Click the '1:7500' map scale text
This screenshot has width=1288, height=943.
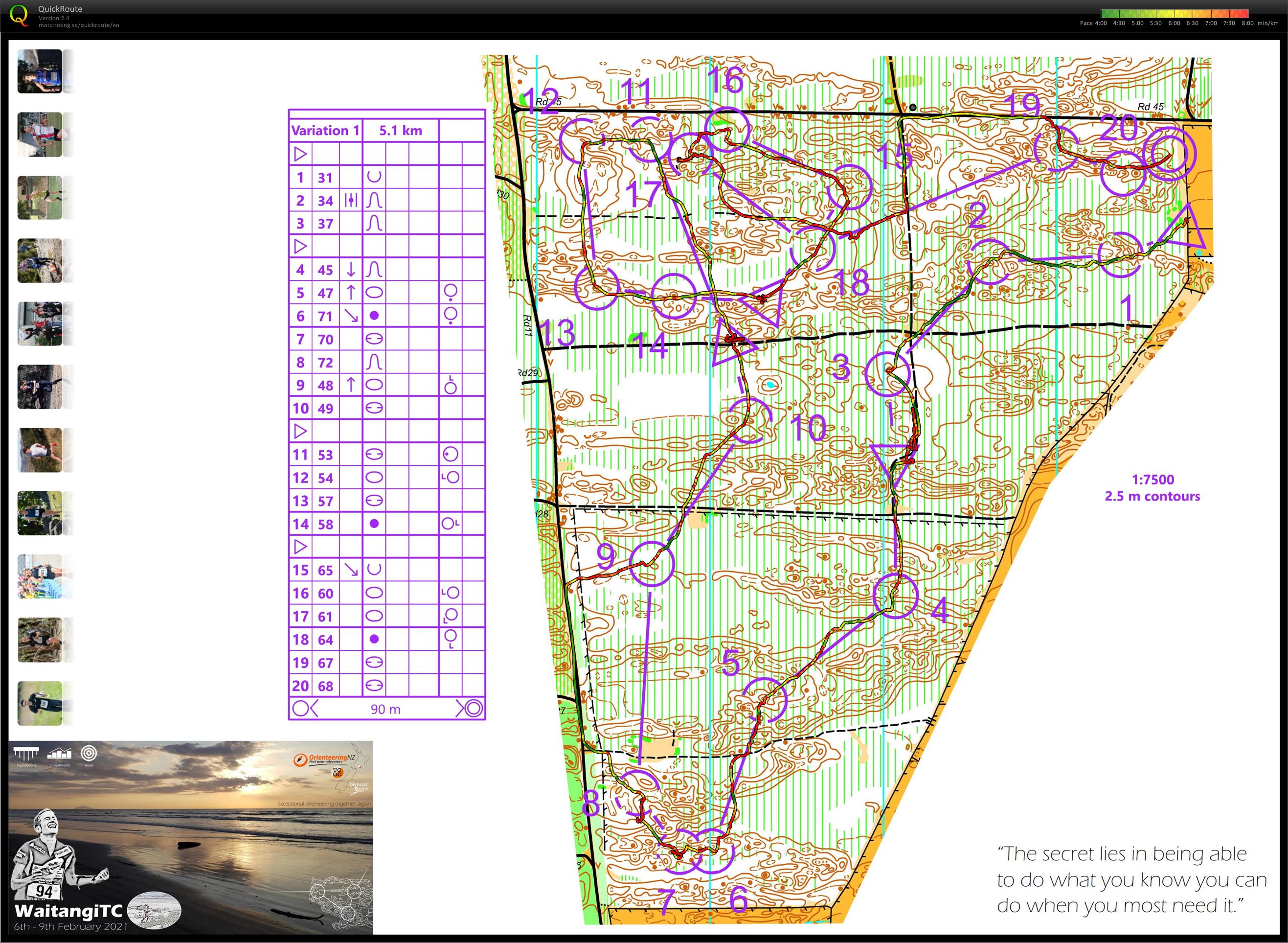[x=1153, y=480]
